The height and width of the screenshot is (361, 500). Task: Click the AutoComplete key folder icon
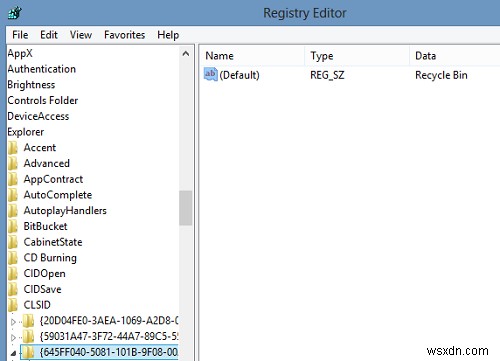[x=13, y=195]
